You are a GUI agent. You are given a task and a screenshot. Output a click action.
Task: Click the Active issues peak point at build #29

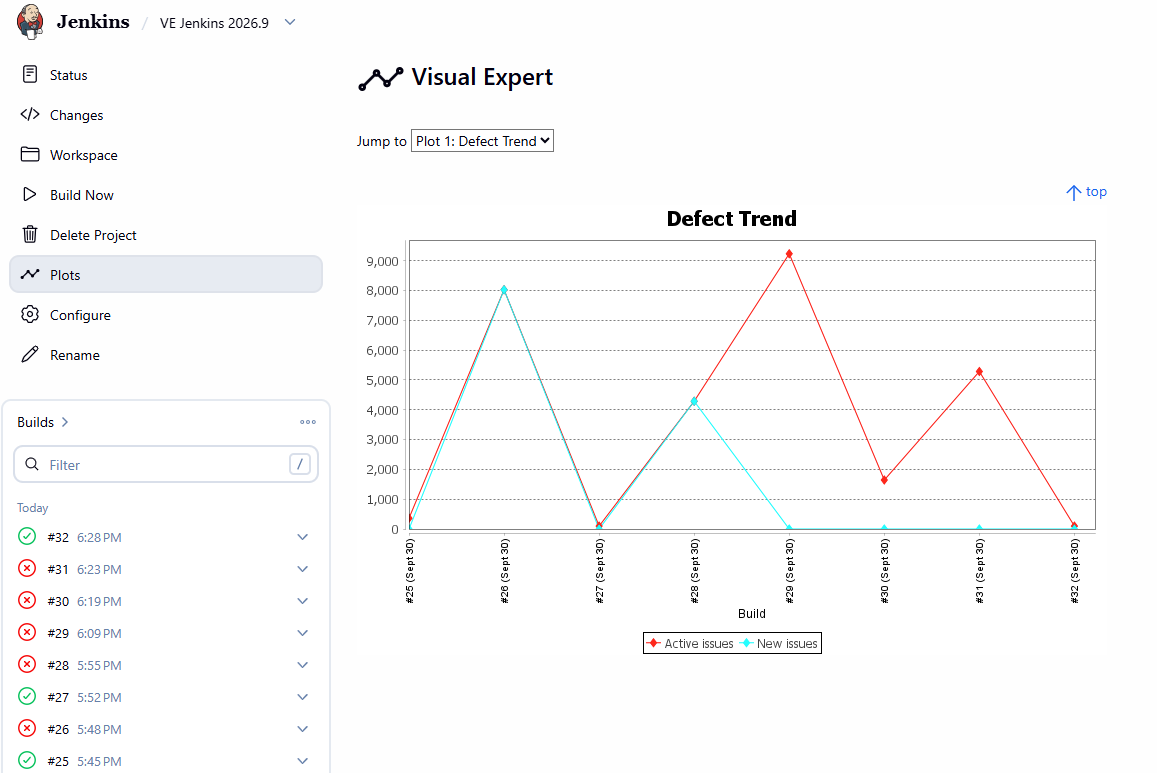tap(789, 254)
